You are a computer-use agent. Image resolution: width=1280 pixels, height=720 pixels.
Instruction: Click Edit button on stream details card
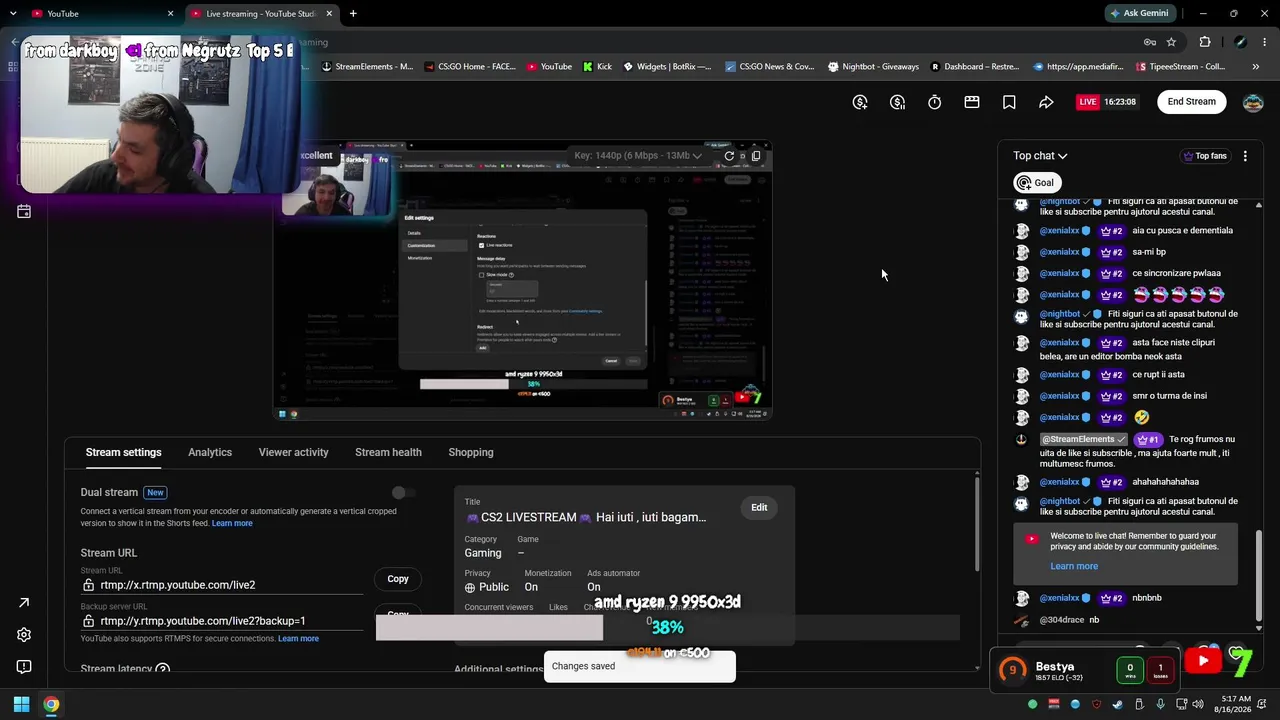coord(759,507)
